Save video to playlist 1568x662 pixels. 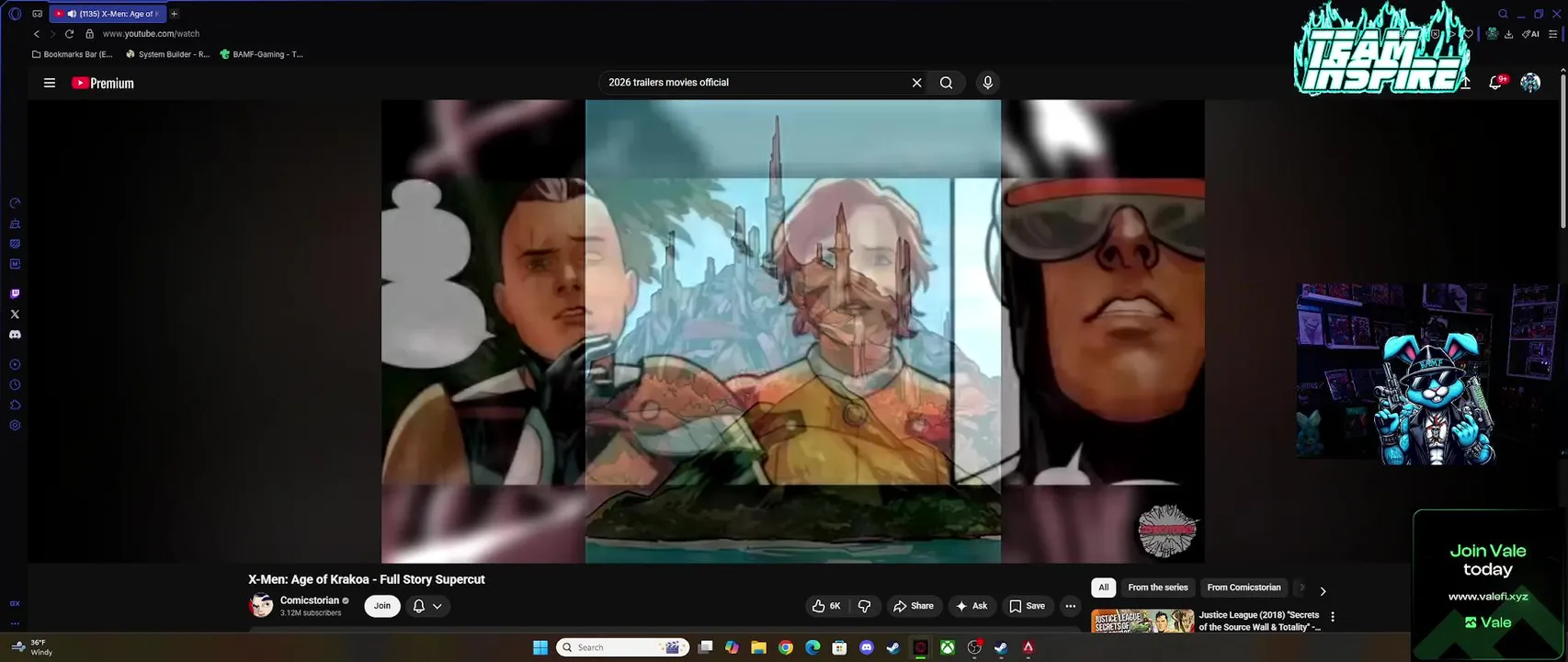click(x=1027, y=606)
